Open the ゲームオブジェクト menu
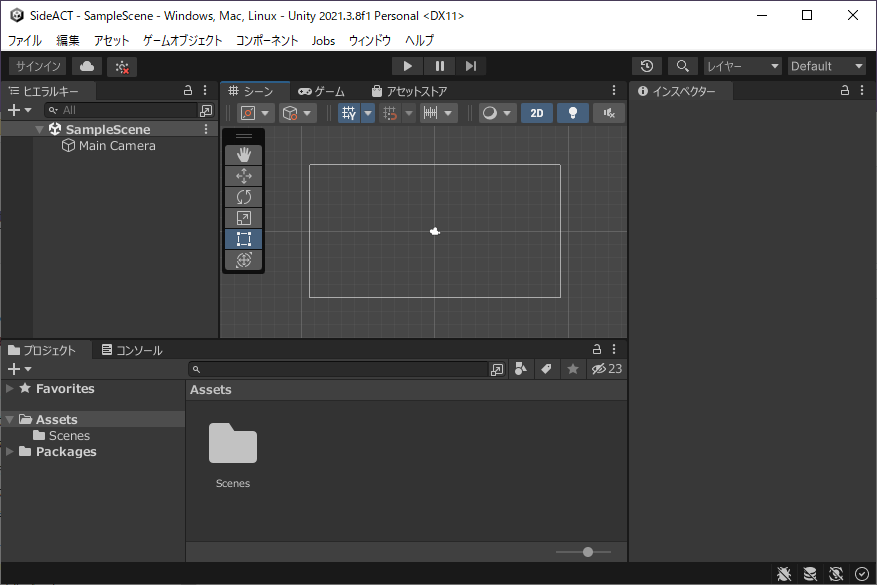The image size is (877, 585). pos(182,40)
